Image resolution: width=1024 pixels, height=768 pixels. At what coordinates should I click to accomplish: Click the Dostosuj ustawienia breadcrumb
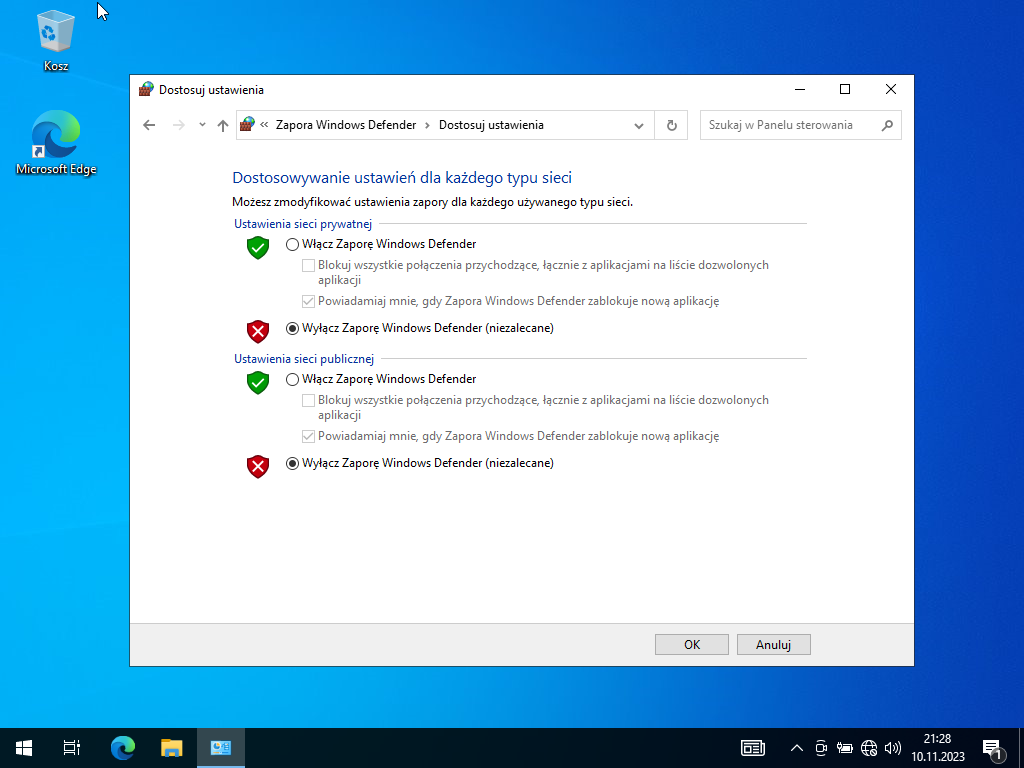(491, 125)
